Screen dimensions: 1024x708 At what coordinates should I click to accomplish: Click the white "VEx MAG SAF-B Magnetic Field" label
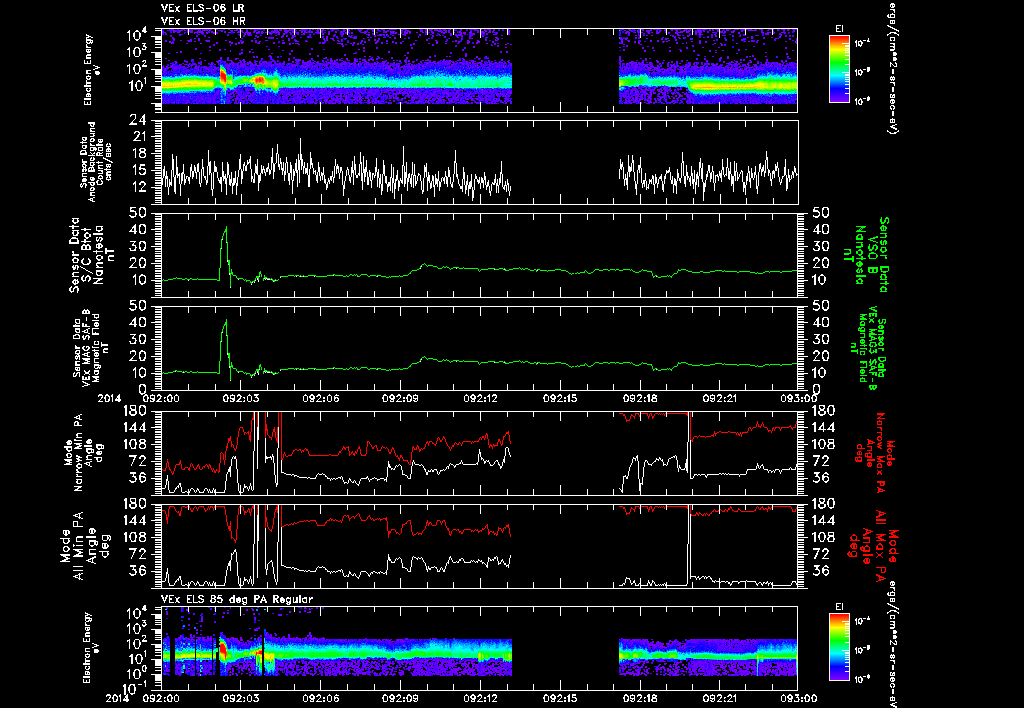coord(91,347)
